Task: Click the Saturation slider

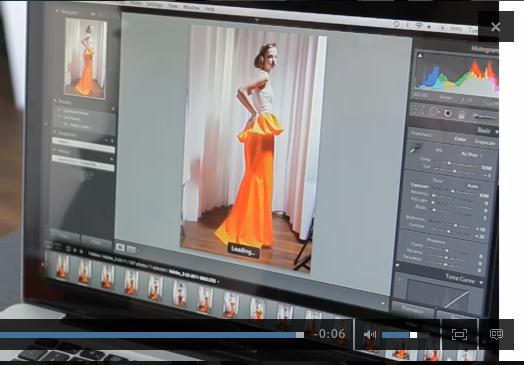Action: click(446, 264)
